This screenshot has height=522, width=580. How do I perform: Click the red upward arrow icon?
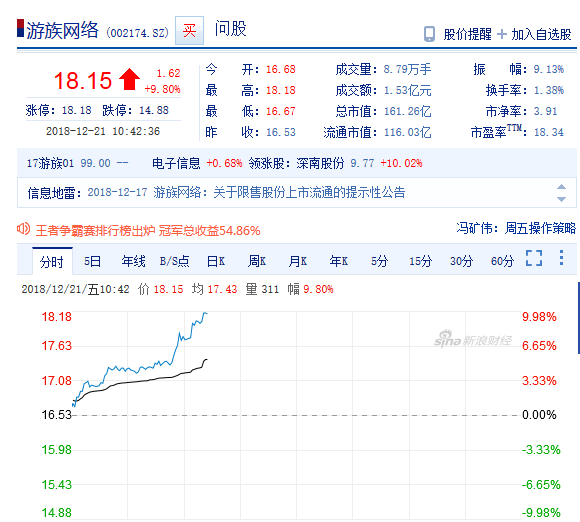coord(129,79)
